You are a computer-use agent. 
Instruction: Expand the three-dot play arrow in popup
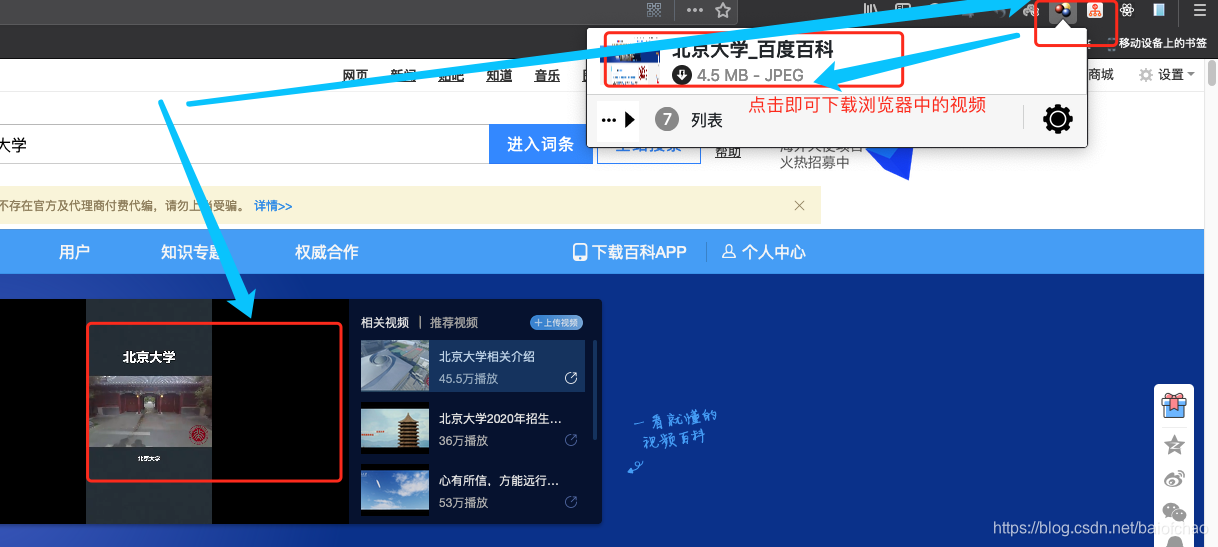click(x=618, y=120)
